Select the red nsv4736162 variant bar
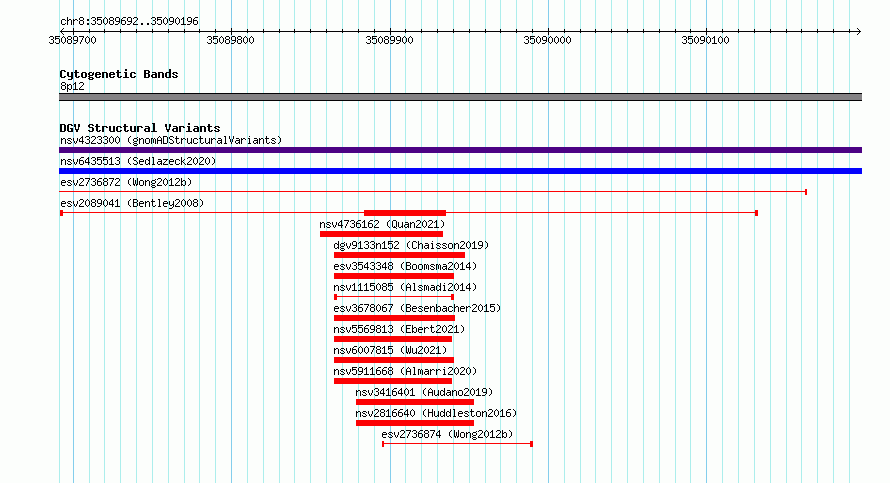 pos(381,234)
